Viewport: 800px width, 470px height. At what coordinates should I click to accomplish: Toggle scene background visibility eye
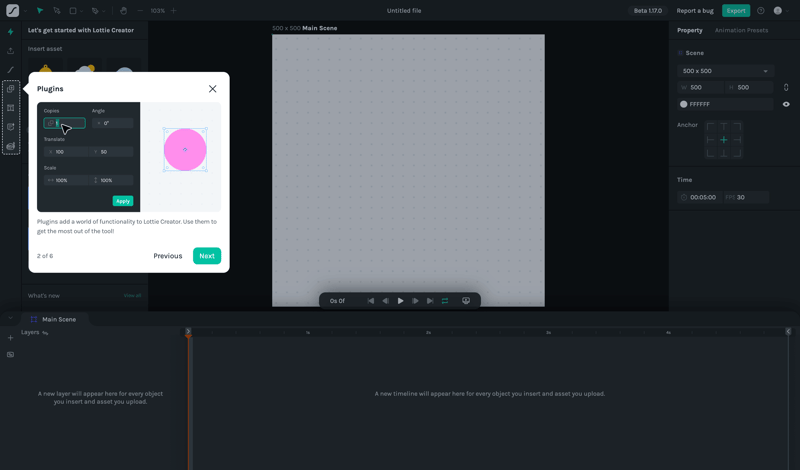coord(786,104)
